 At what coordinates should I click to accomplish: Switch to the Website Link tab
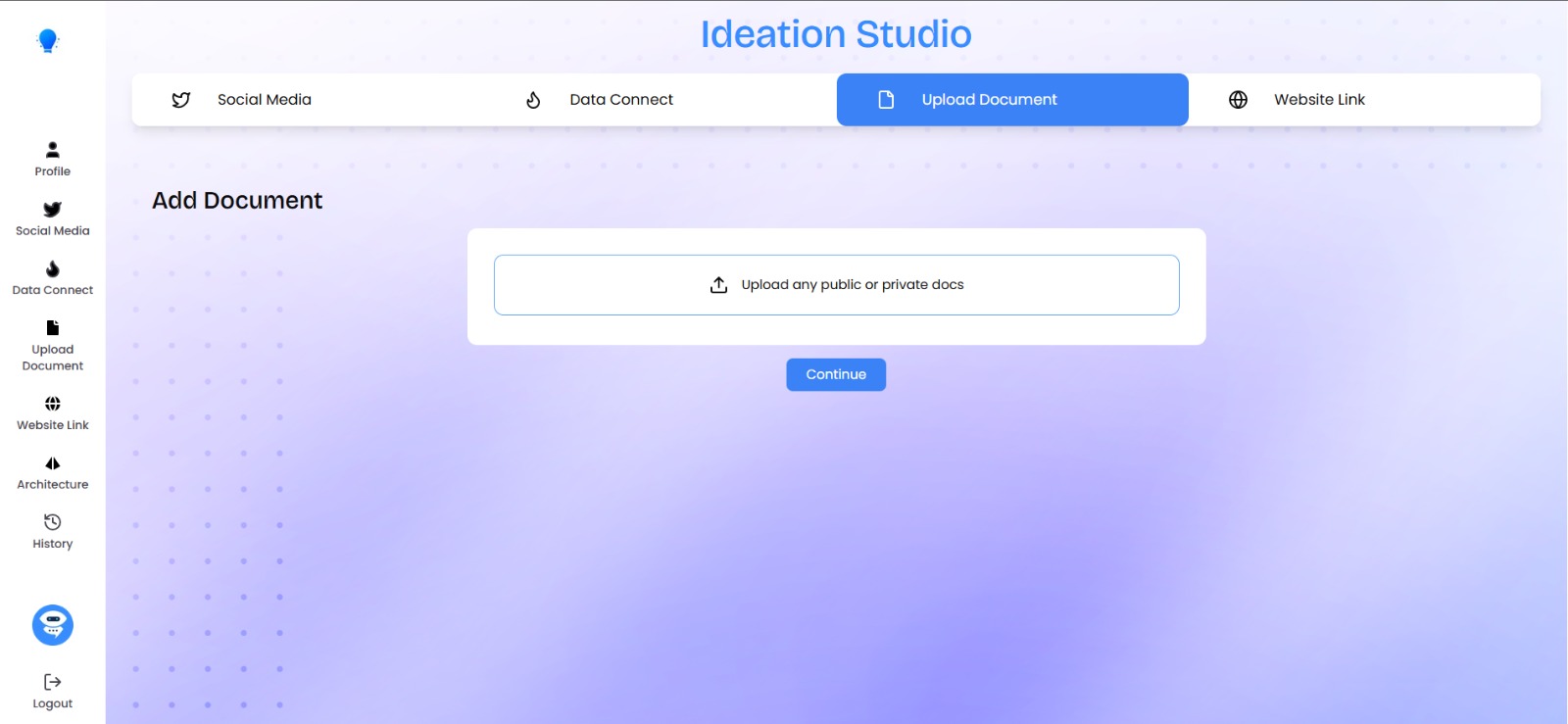pos(1318,100)
